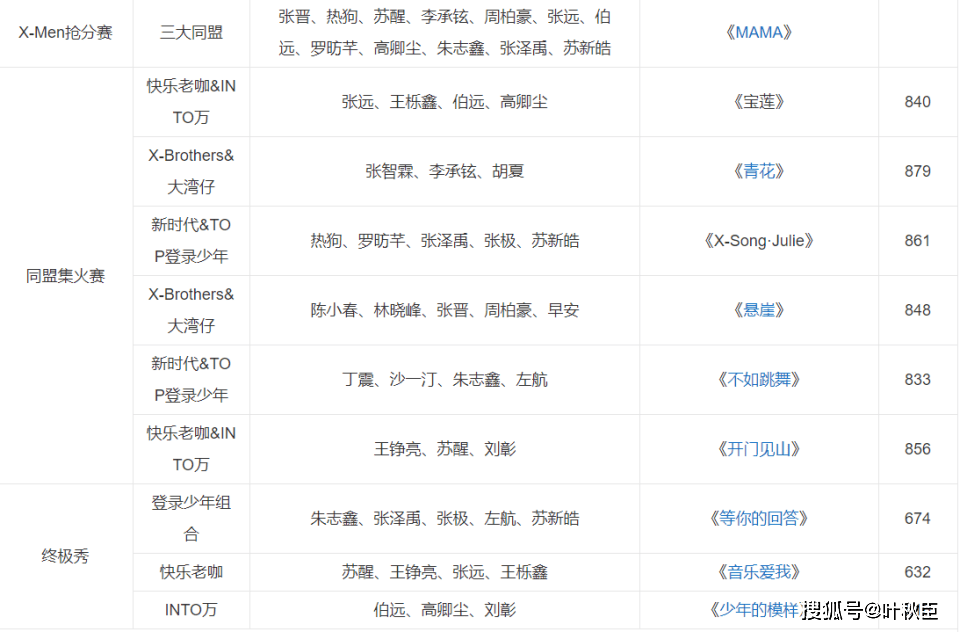Click the score 840

pyautogui.click(x=917, y=102)
